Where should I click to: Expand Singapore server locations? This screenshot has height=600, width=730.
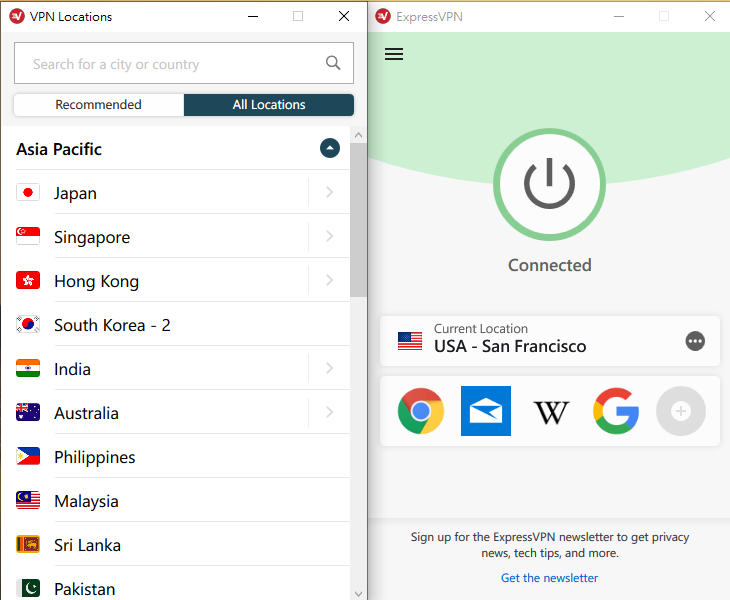(x=330, y=236)
